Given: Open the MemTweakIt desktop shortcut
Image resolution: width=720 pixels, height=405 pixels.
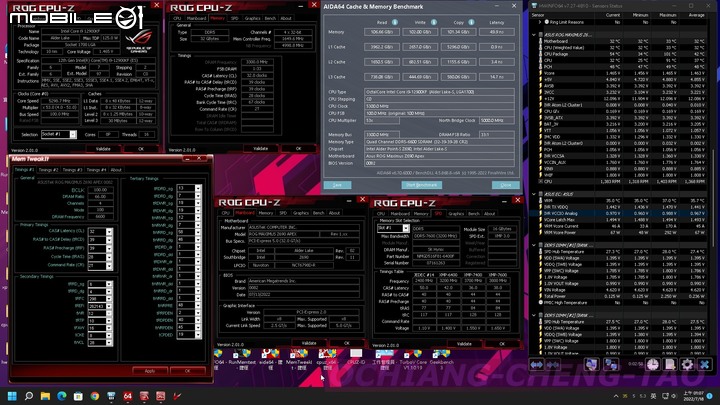Looking at the screenshot, I should click(299, 358).
